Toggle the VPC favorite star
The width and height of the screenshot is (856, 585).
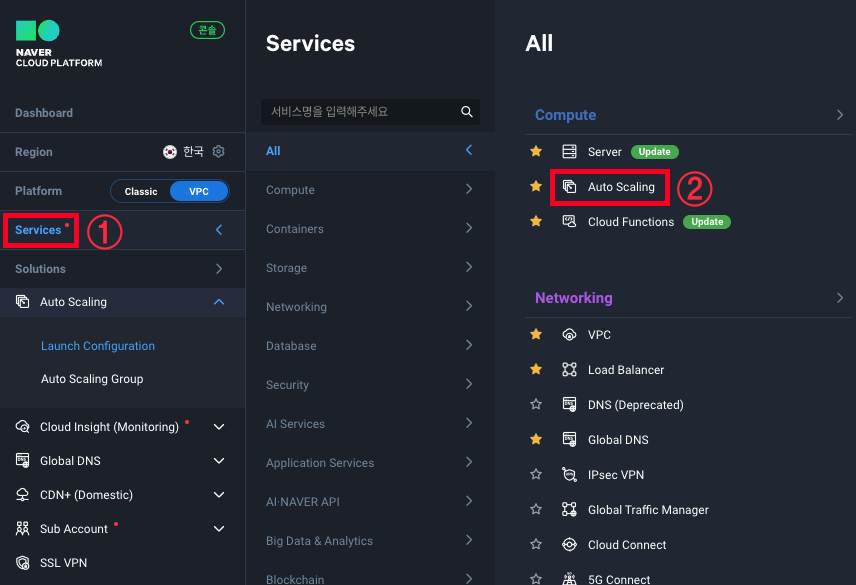pyautogui.click(x=536, y=334)
